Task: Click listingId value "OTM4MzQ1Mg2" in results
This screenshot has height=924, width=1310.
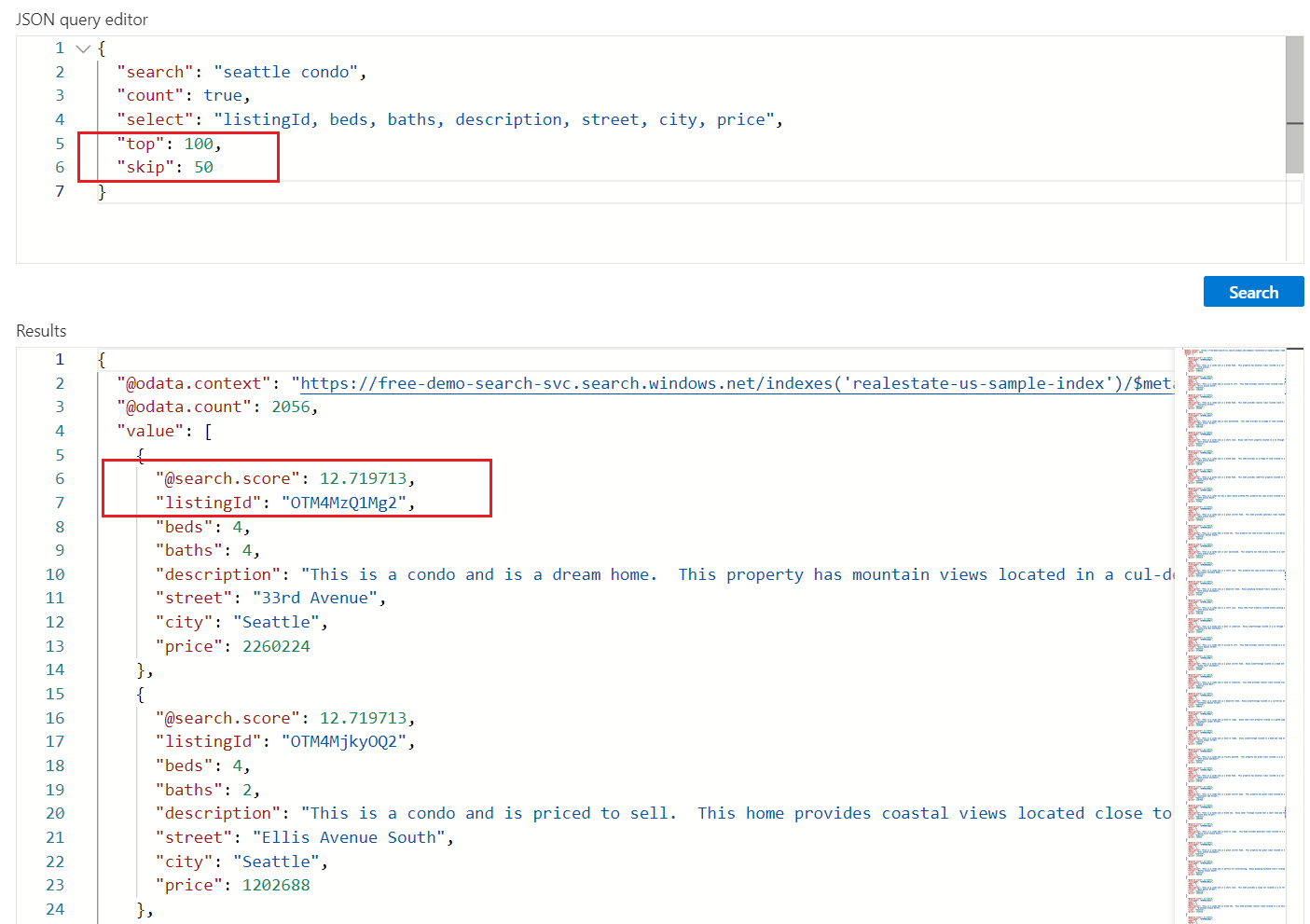Action: pyautogui.click(x=344, y=503)
